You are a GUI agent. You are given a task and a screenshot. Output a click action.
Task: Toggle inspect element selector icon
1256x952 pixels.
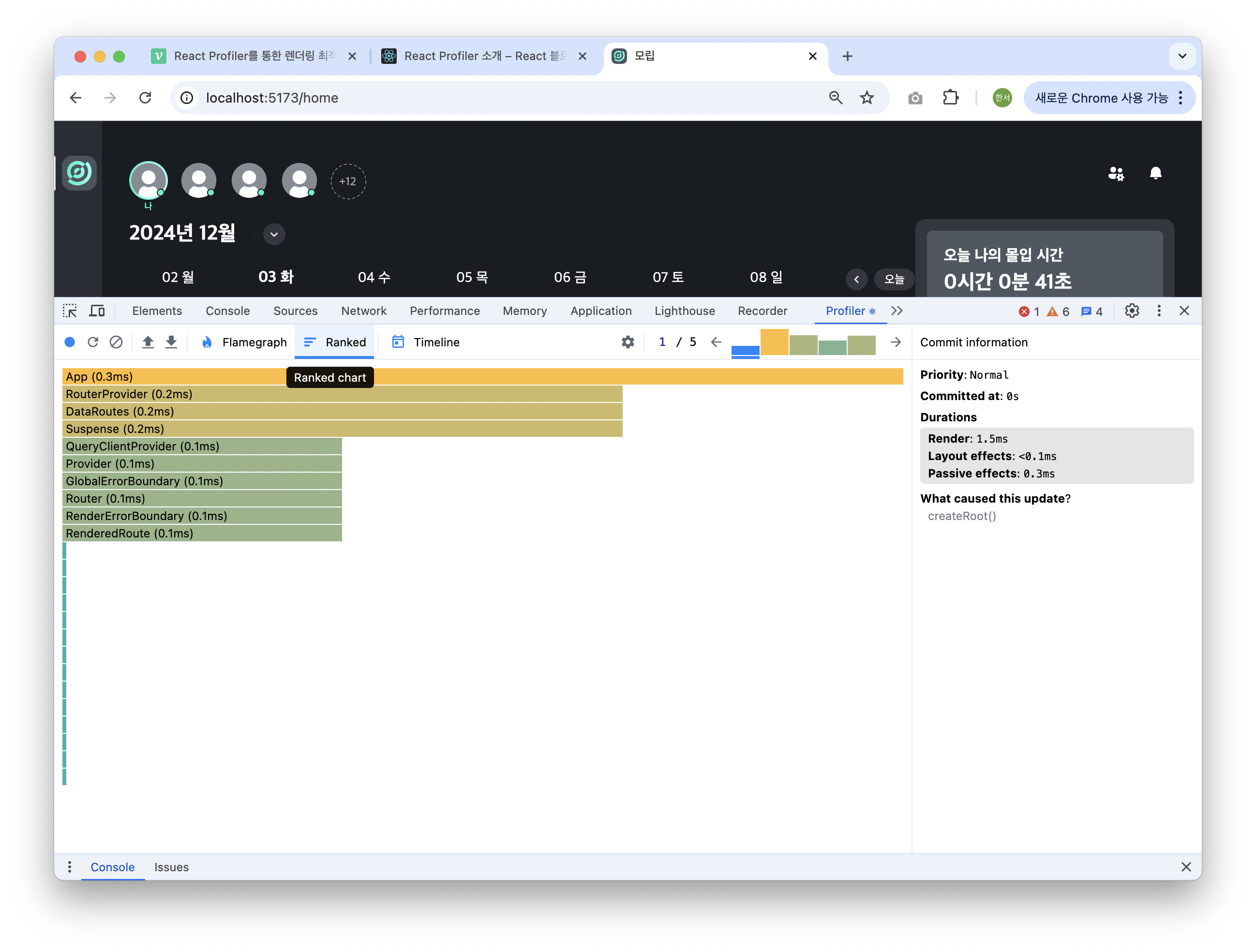coord(70,311)
